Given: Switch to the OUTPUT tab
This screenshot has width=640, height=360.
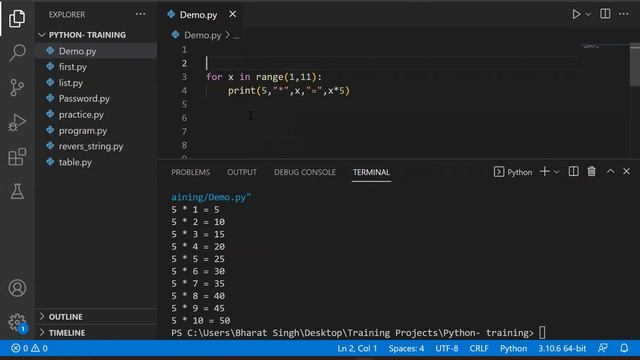Looking at the screenshot, I should pos(242,172).
